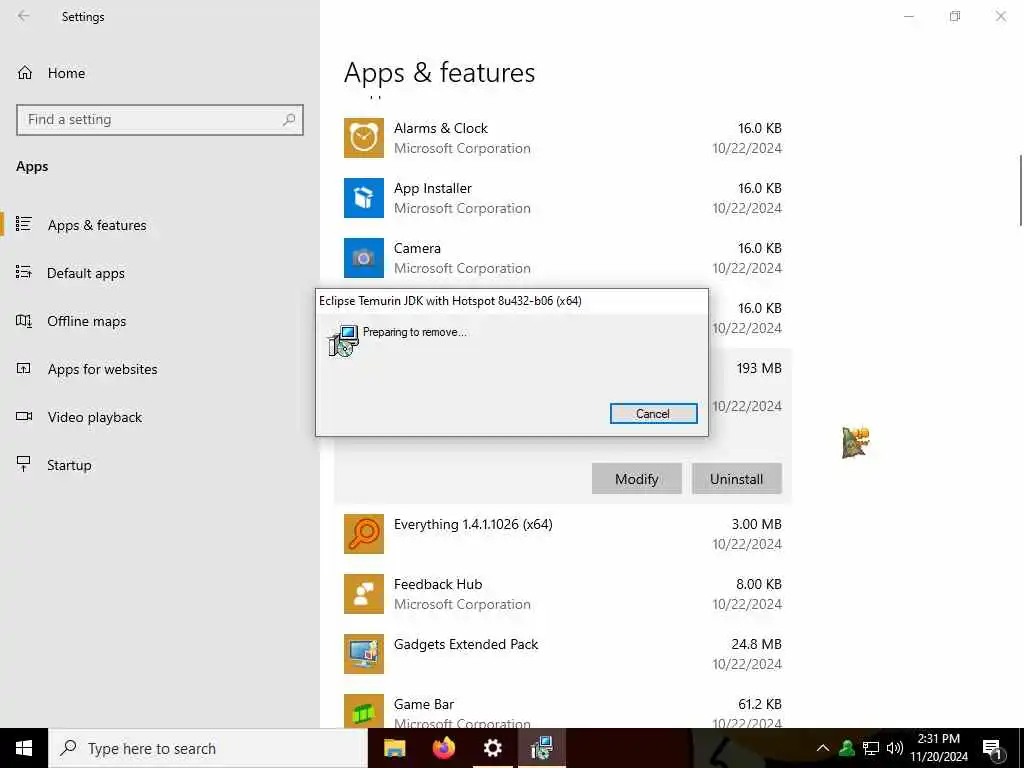
Task: Open the taskbar volume control
Action: [x=895, y=748]
